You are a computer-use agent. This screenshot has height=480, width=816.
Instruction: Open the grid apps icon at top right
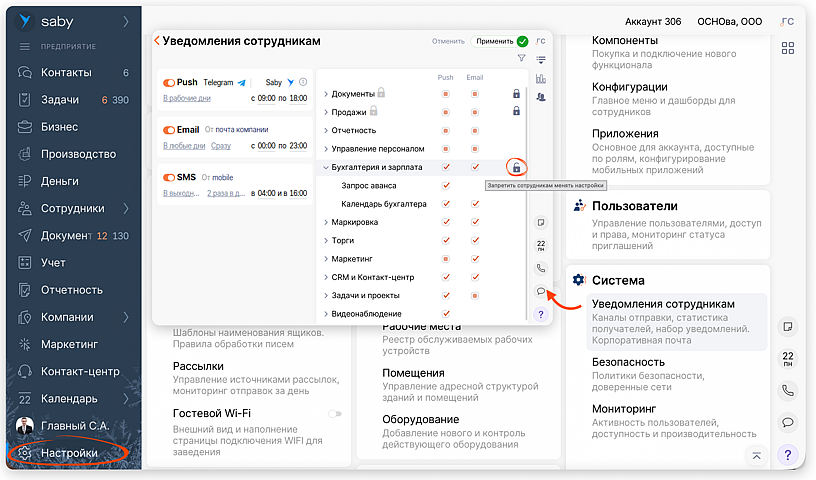tap(788, 49)
